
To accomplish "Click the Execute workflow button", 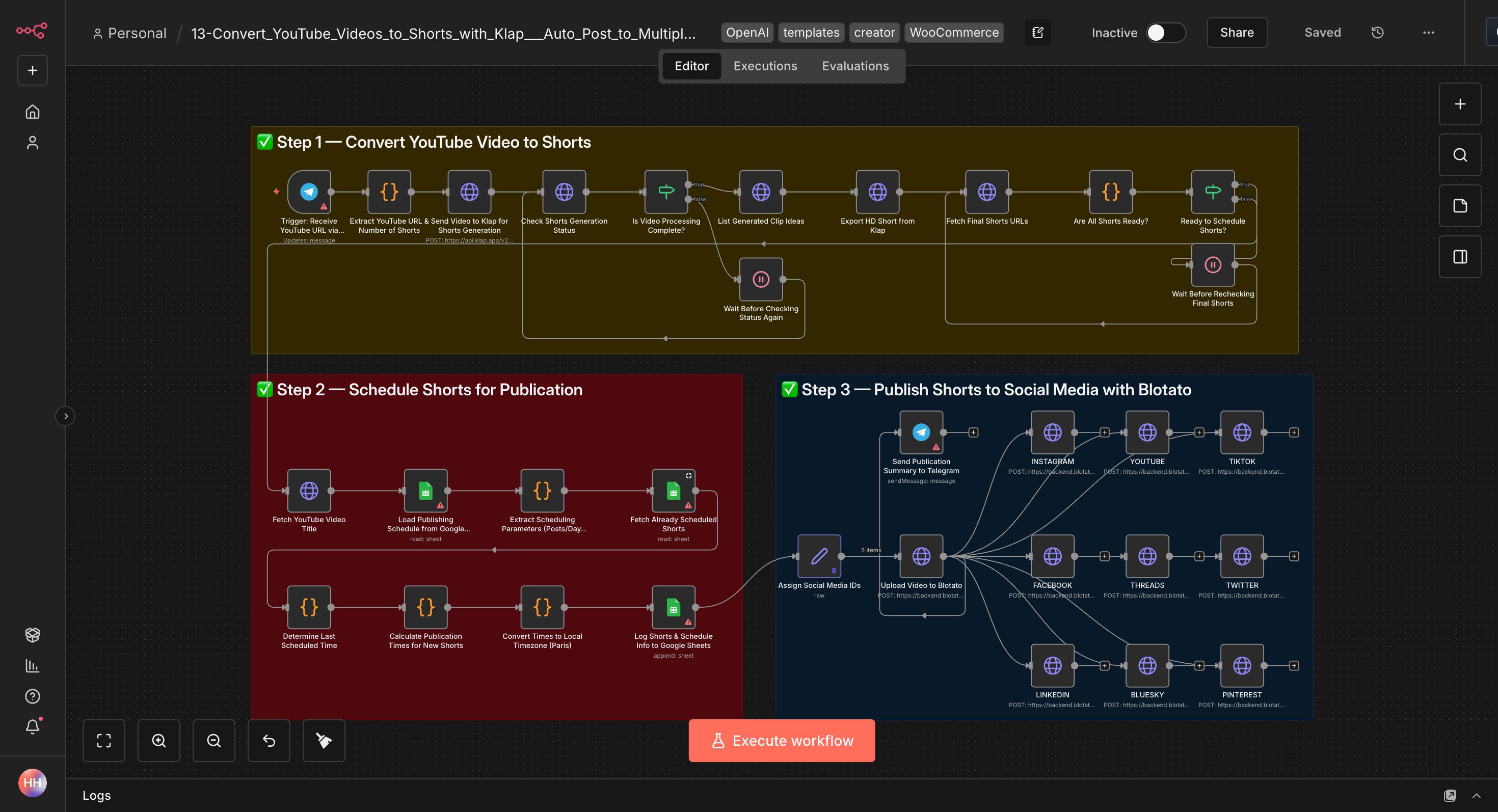I will 782,741.
